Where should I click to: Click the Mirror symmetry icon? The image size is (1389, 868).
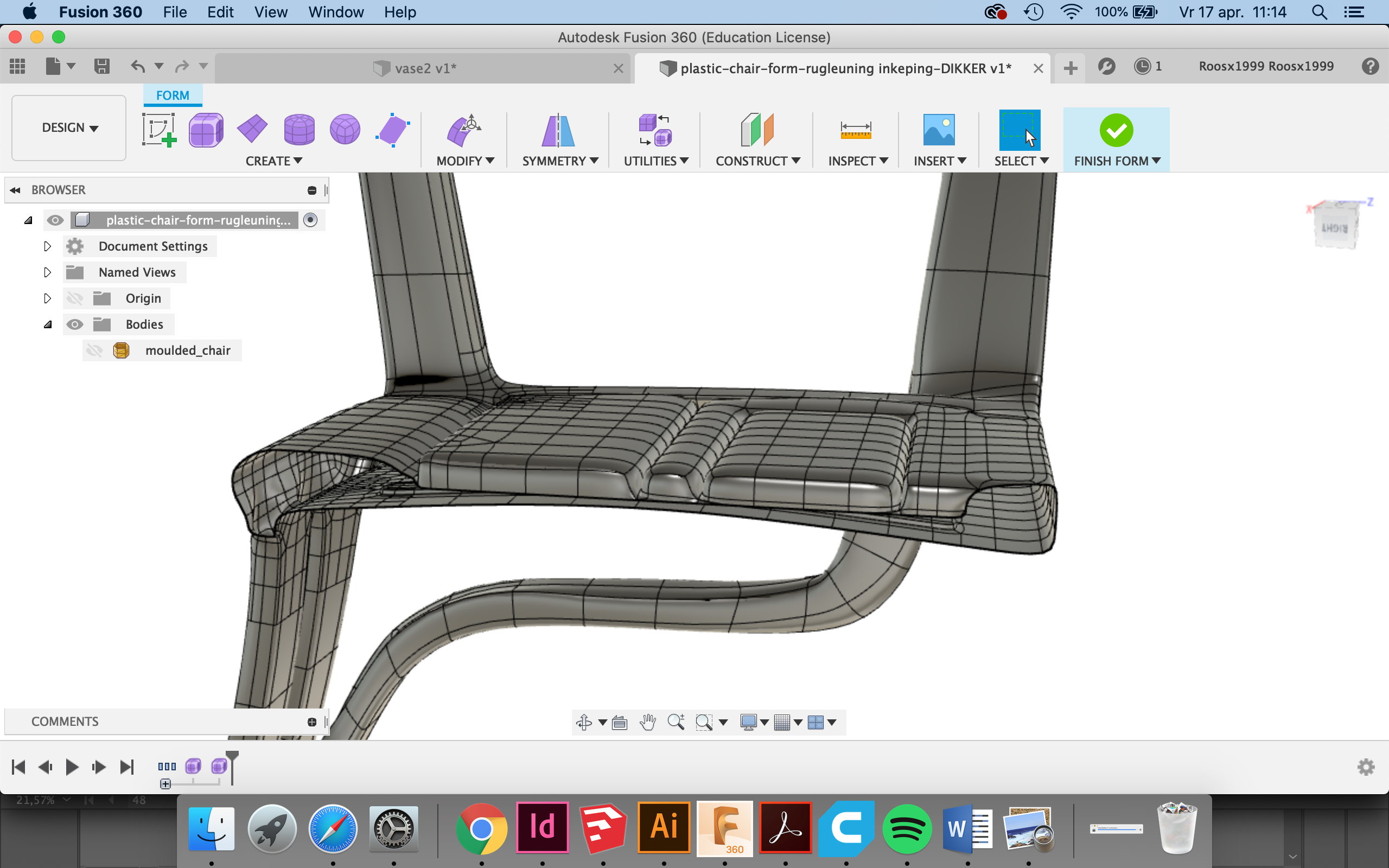pyautogui.click(x=558, y=130)
